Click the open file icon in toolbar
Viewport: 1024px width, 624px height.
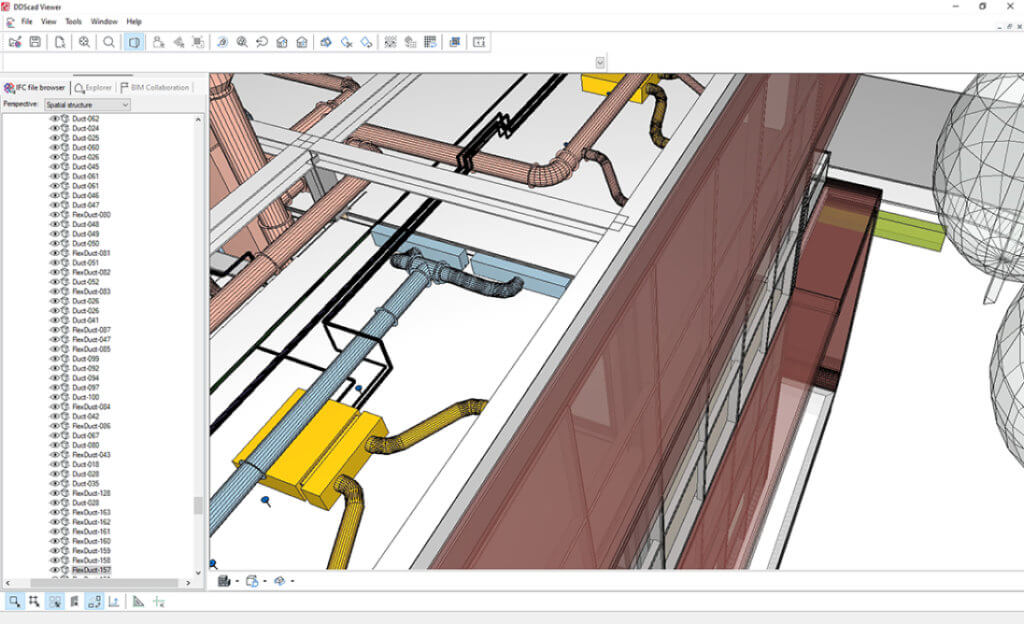click(15, 42)
